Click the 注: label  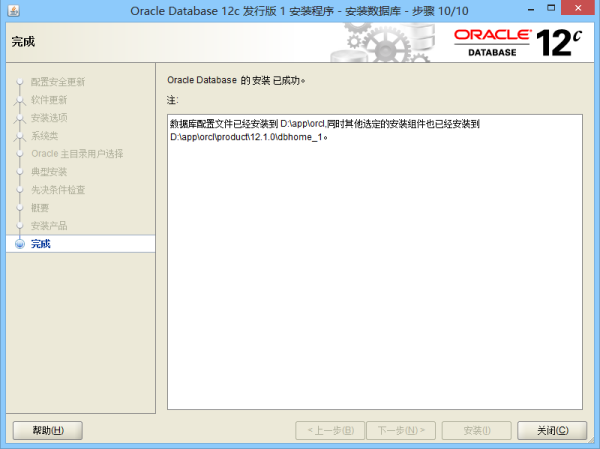tap(173, 100)
